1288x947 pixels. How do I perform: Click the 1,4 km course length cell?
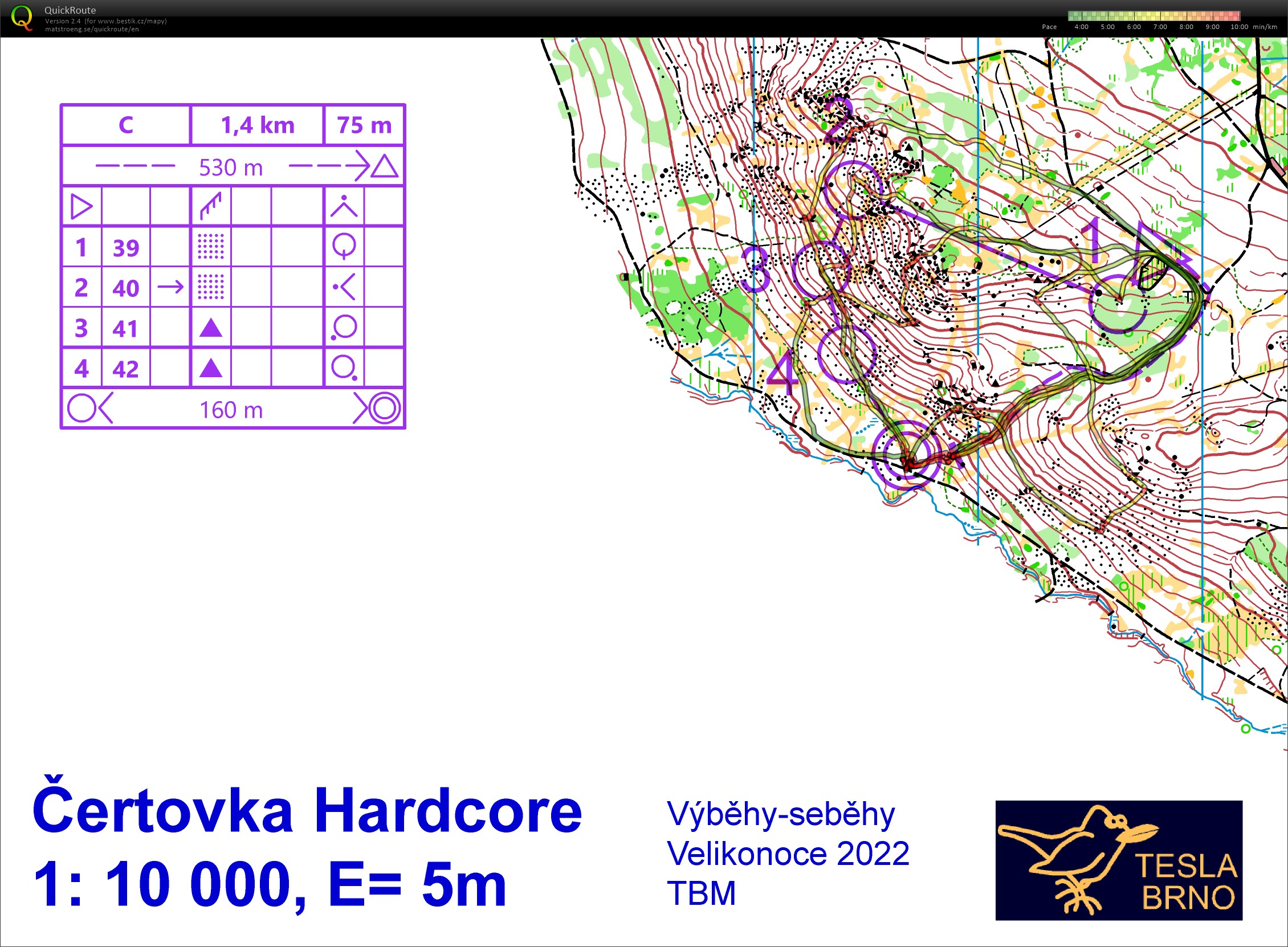tap(256, 124)
